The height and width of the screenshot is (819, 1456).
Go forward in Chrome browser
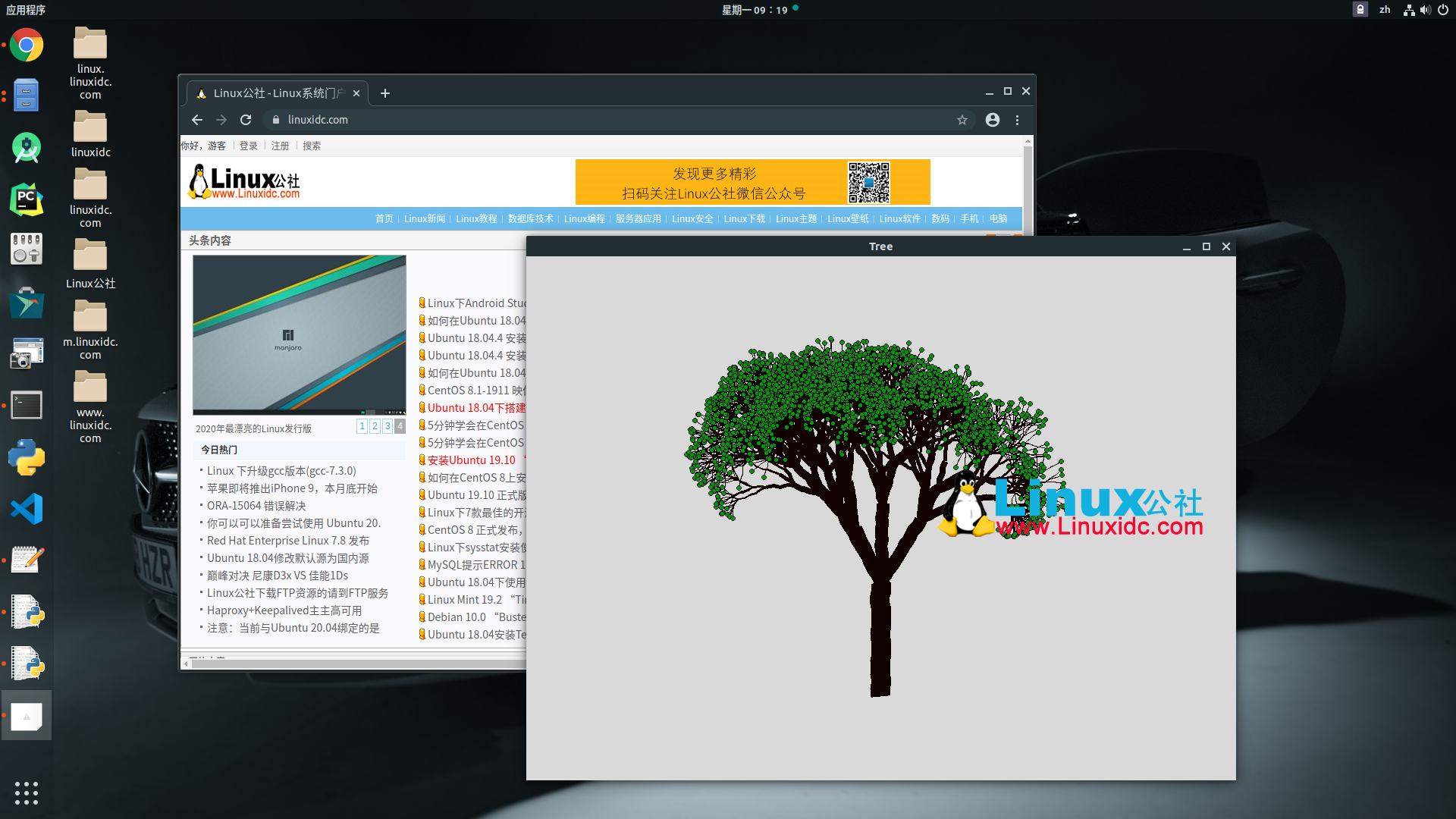[x=221, y=120]
